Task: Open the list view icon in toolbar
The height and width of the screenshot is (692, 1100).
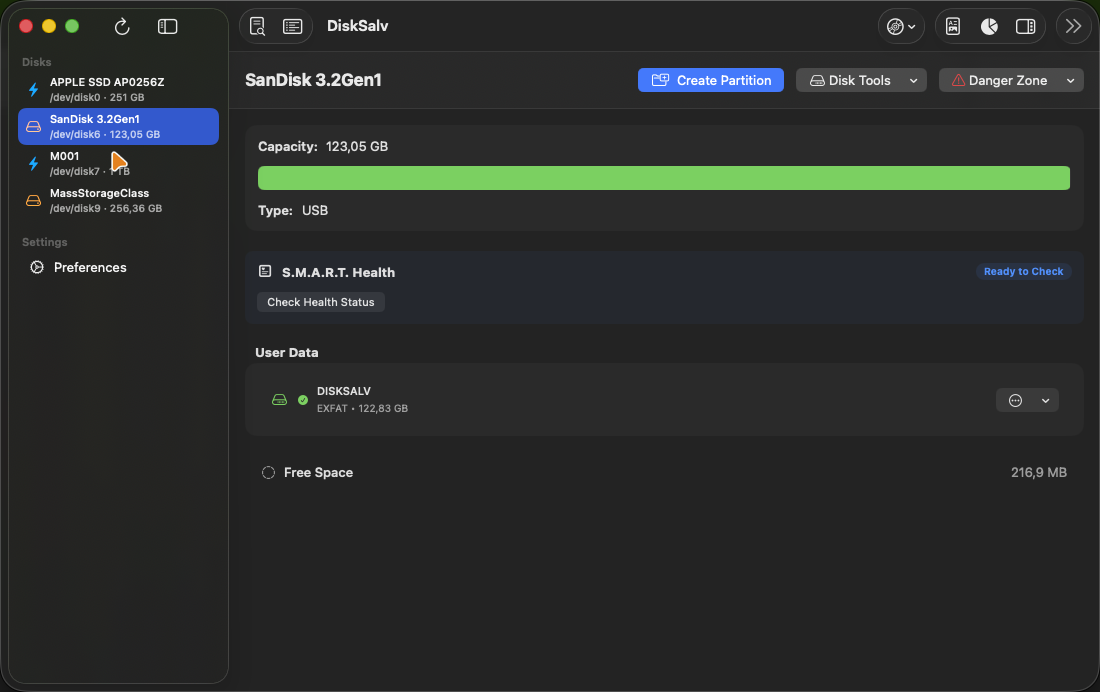Action: (x=293, y=27)
